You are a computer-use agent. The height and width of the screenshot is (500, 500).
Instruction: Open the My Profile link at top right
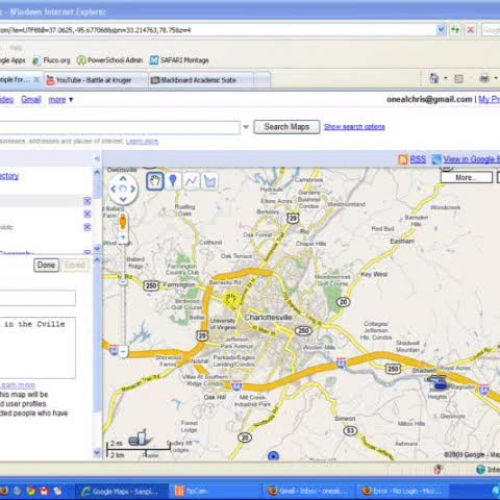489,99
